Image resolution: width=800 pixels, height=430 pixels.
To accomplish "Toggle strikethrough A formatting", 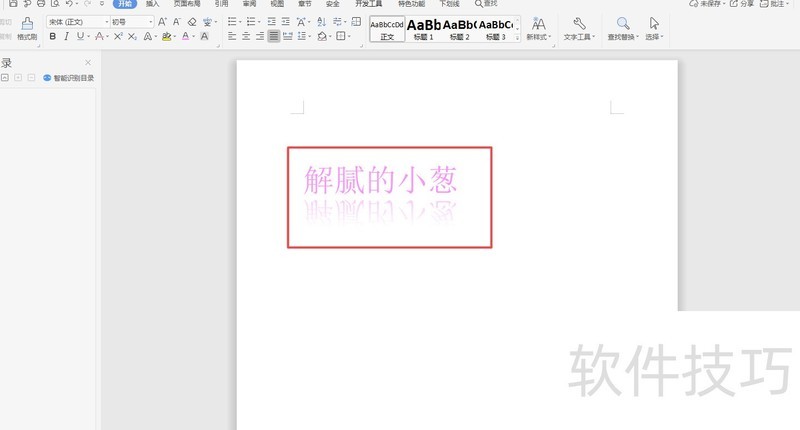I will coord(99,36).
